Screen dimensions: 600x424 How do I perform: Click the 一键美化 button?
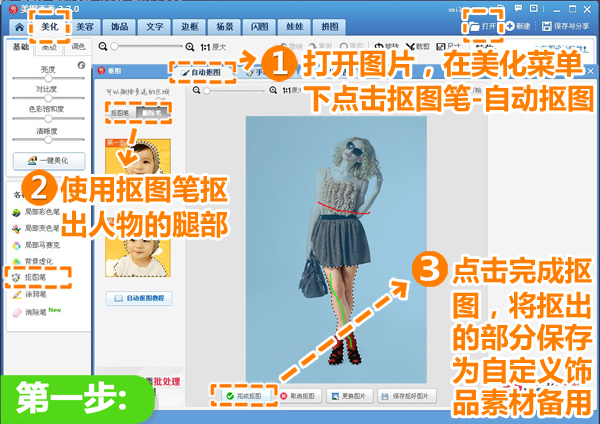coord(49,161)
